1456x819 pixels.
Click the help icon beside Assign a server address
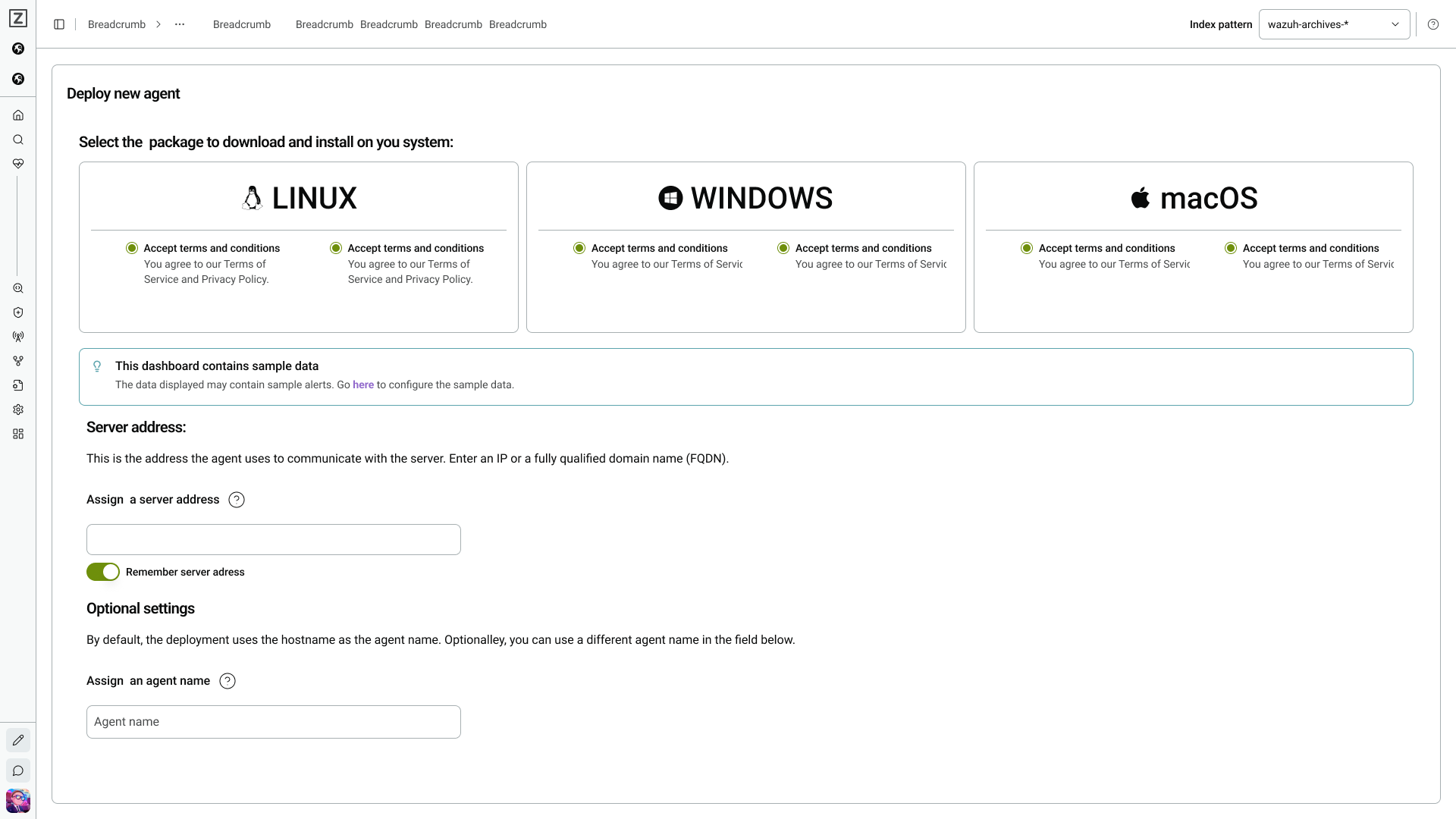[237, 500]
